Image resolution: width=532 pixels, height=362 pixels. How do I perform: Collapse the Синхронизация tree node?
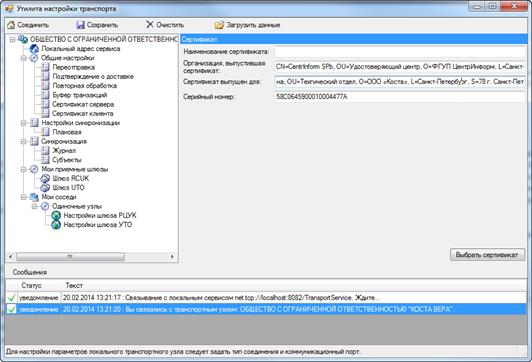click(x=23, y=141)
